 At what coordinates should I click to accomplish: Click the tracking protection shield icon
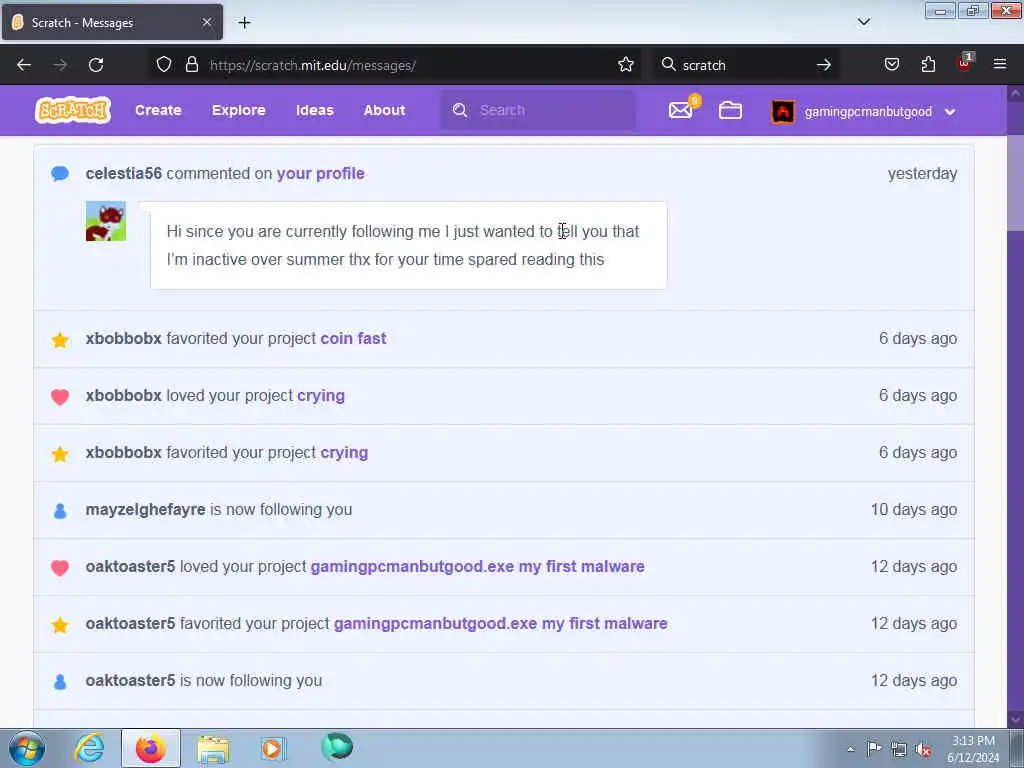tap(164, 65)
